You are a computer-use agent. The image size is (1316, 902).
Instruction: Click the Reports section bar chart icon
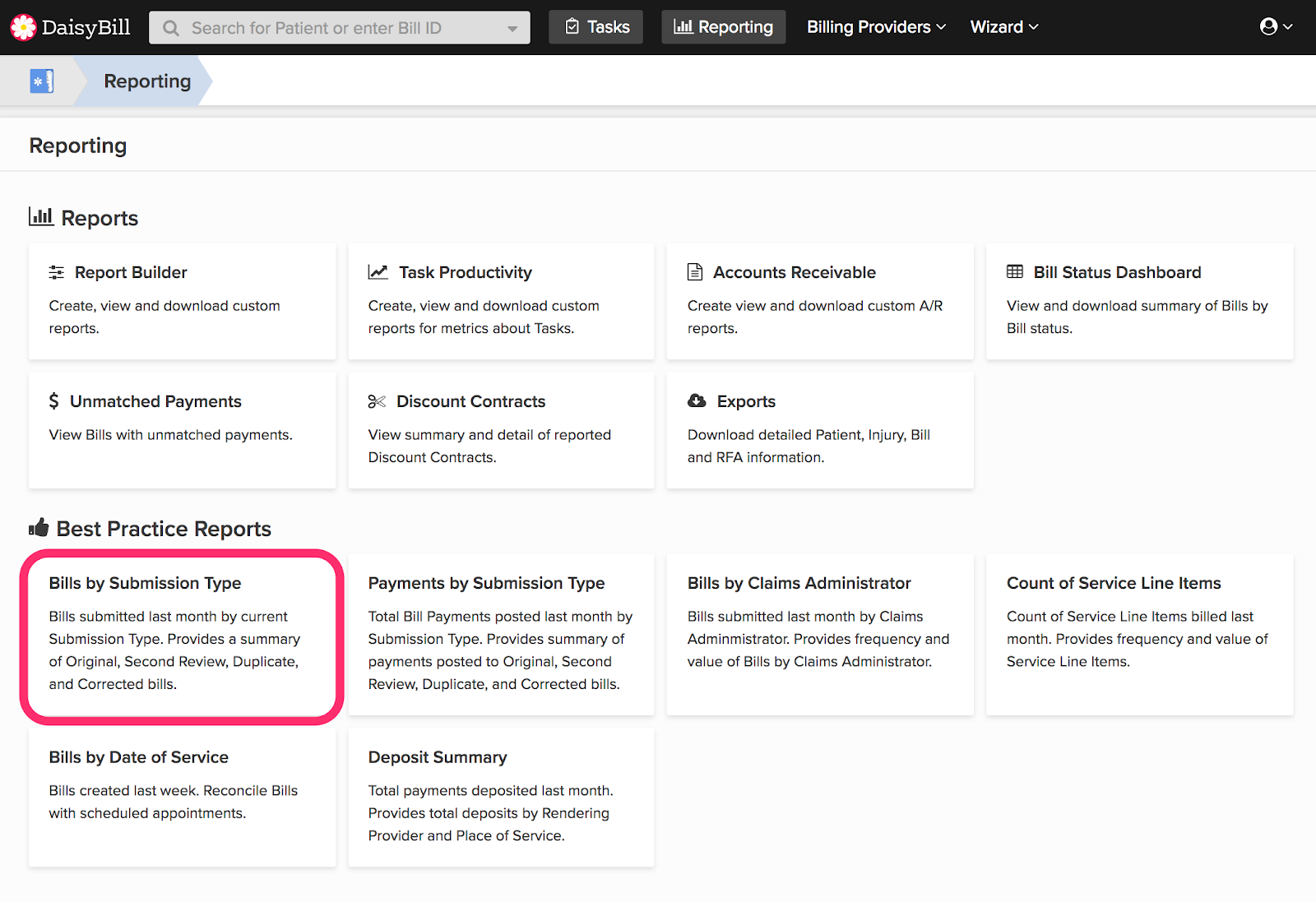pyautogui.click(x=41, y=216)
